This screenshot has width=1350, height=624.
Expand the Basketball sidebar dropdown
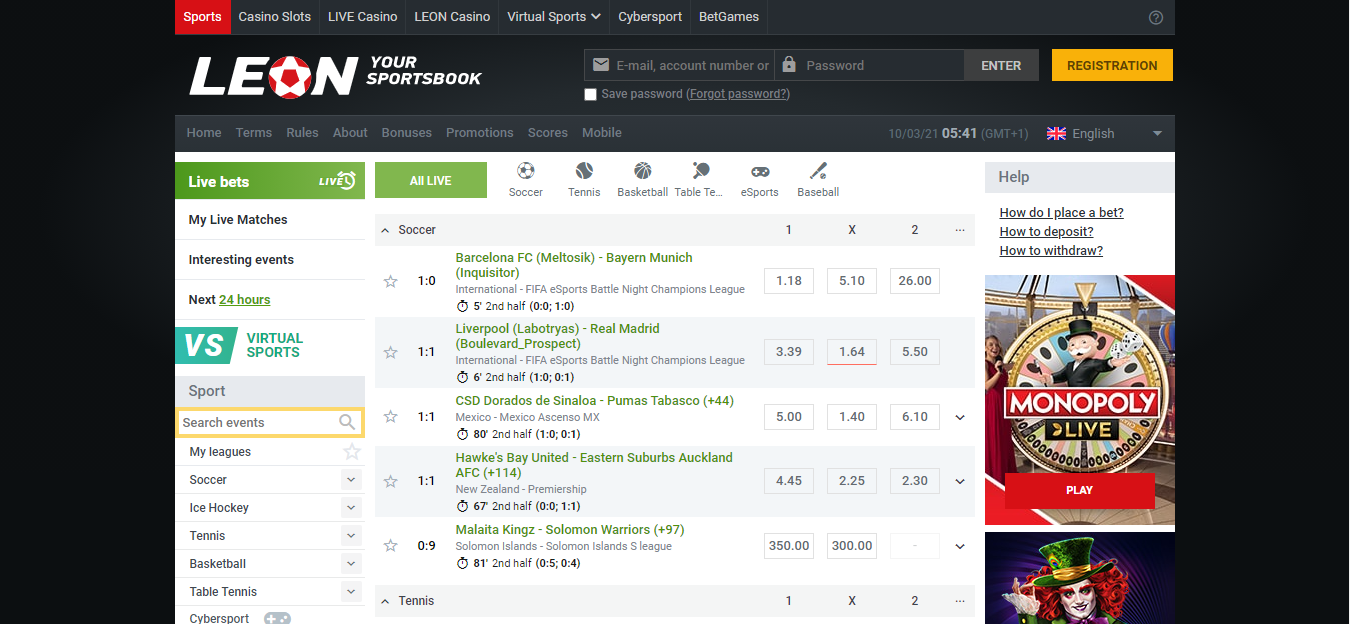(351, 564)
